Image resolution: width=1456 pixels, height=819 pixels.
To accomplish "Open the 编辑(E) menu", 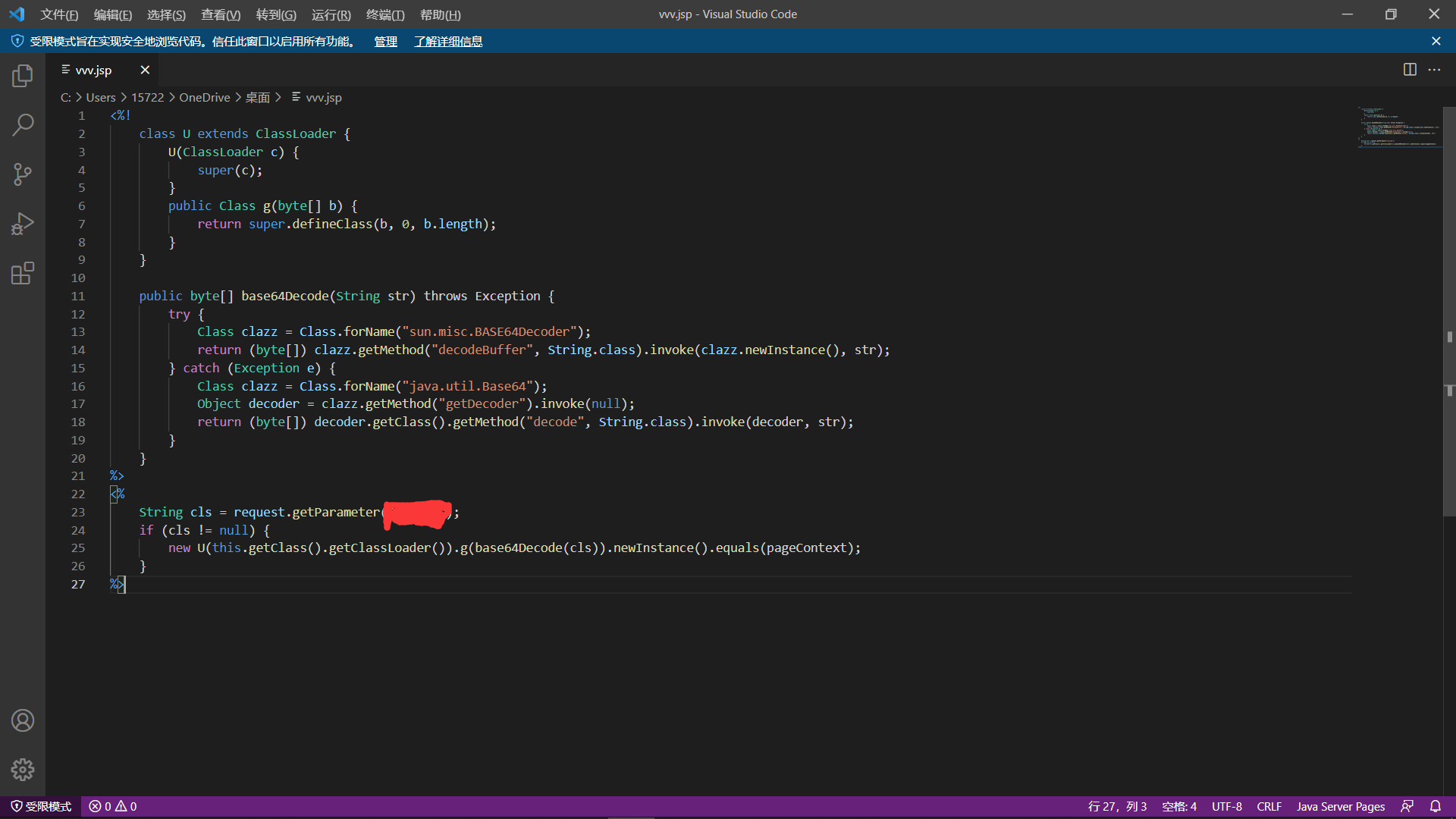I will pos(113,14).
